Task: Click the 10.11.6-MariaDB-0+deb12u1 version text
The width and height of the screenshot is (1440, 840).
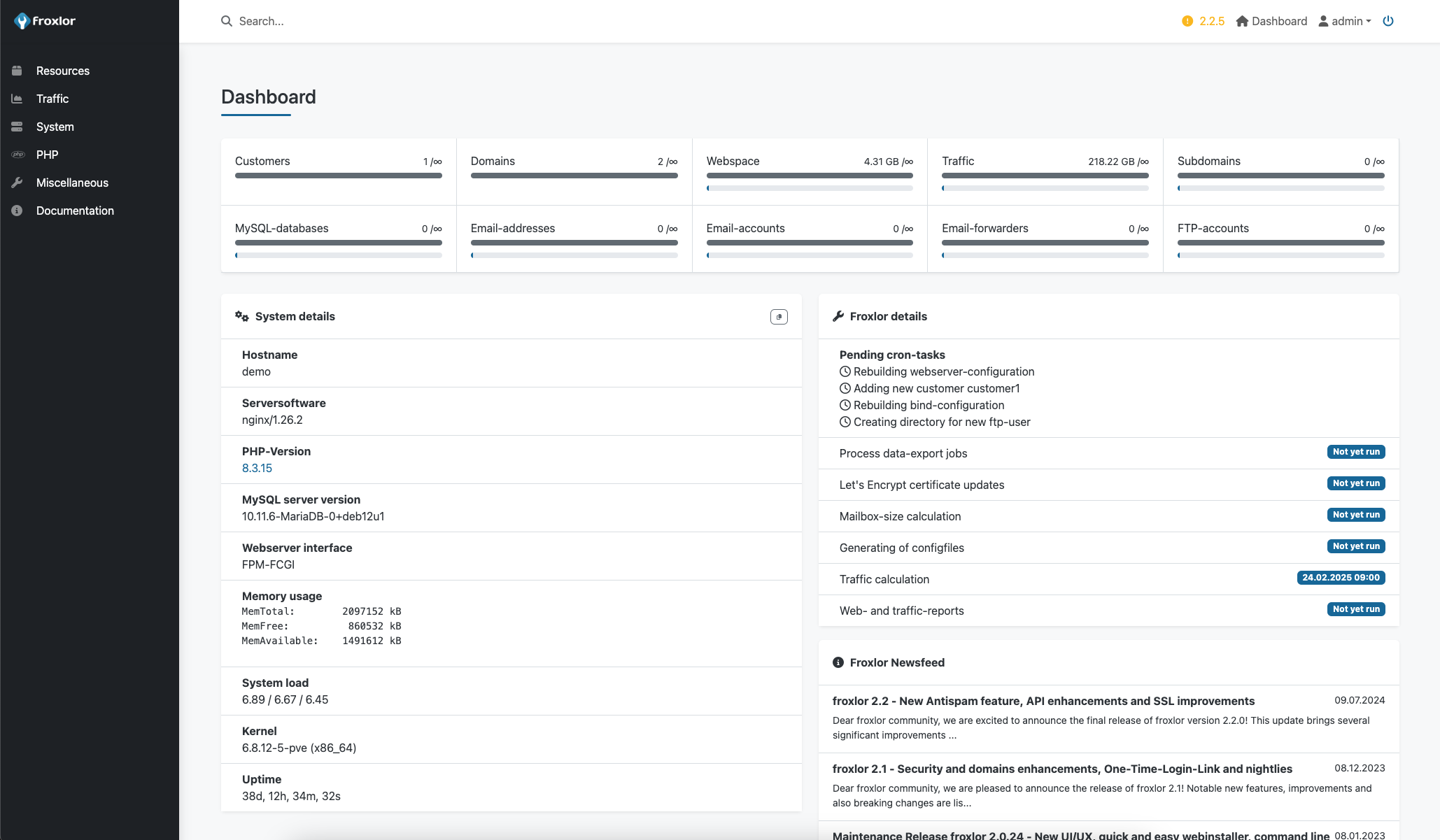Action: [x=313, y=516]
